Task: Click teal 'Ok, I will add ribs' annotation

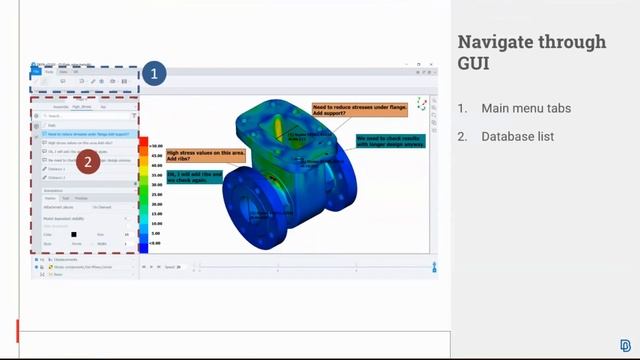Action: click(195, 177)
